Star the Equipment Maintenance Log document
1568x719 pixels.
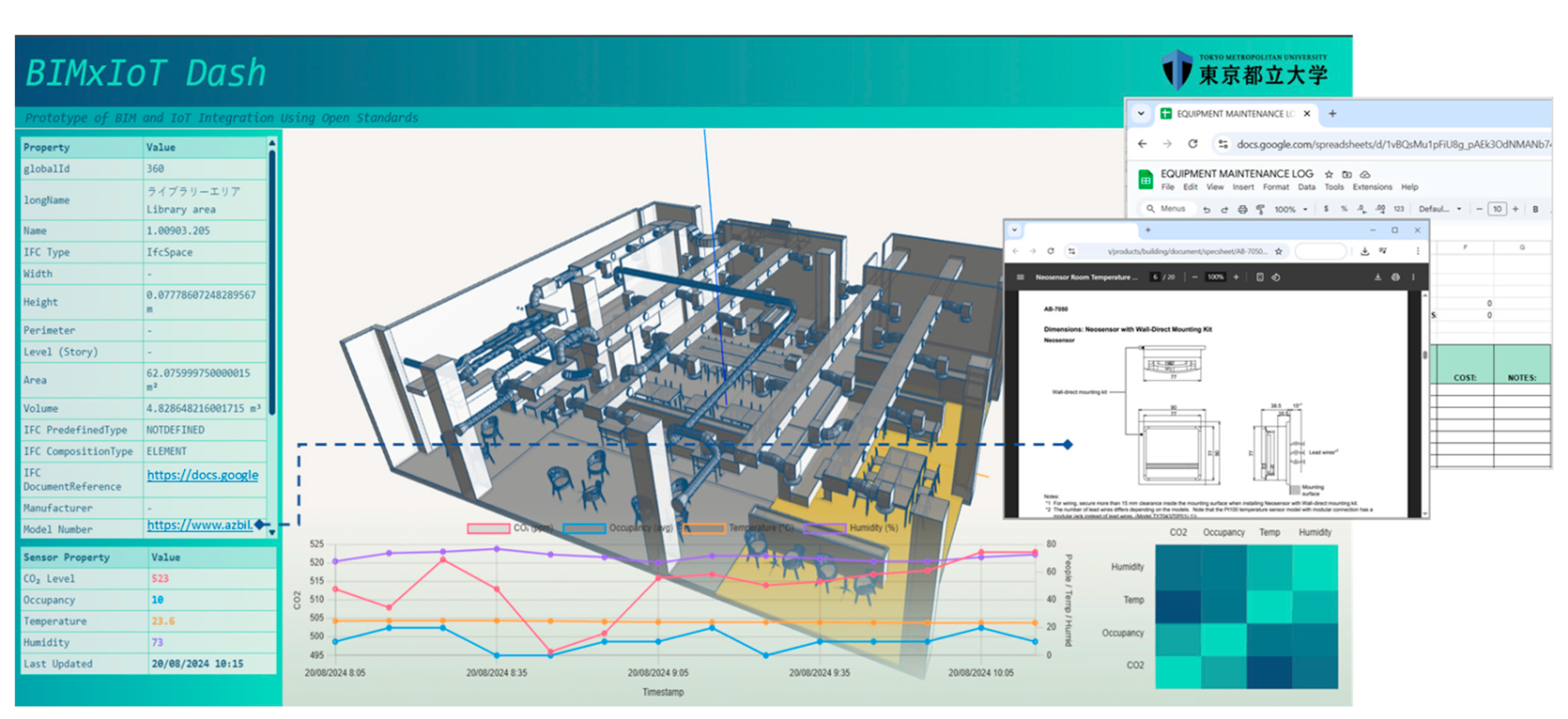pyautogui.click(x=1329, y=174)
